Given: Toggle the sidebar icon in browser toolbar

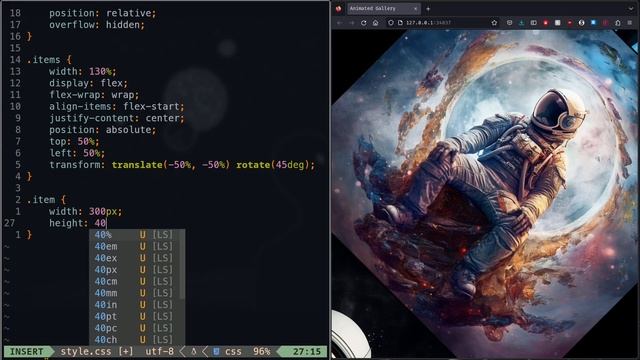Looking at the screenshot, I should click(x=533, y=23).
